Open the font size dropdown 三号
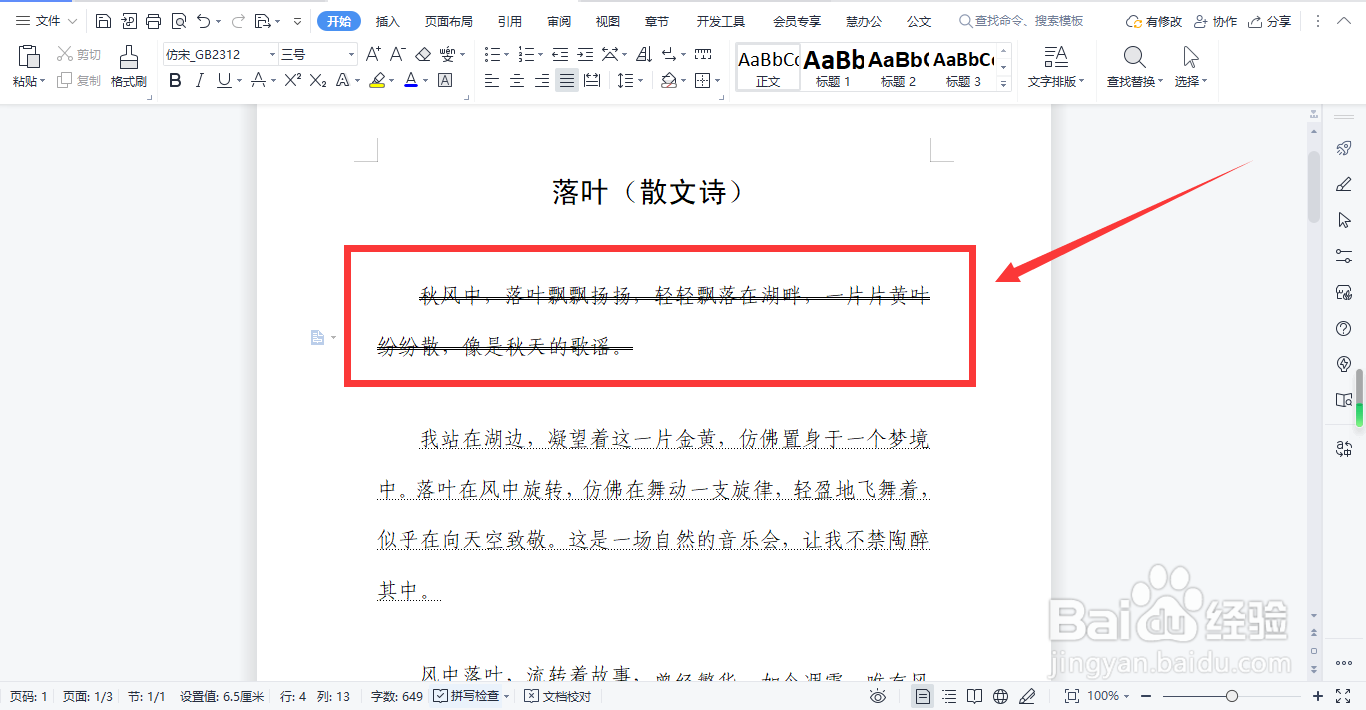Image resolution: width=1366 pixels, height=710 pixels. tap(351, 54)
